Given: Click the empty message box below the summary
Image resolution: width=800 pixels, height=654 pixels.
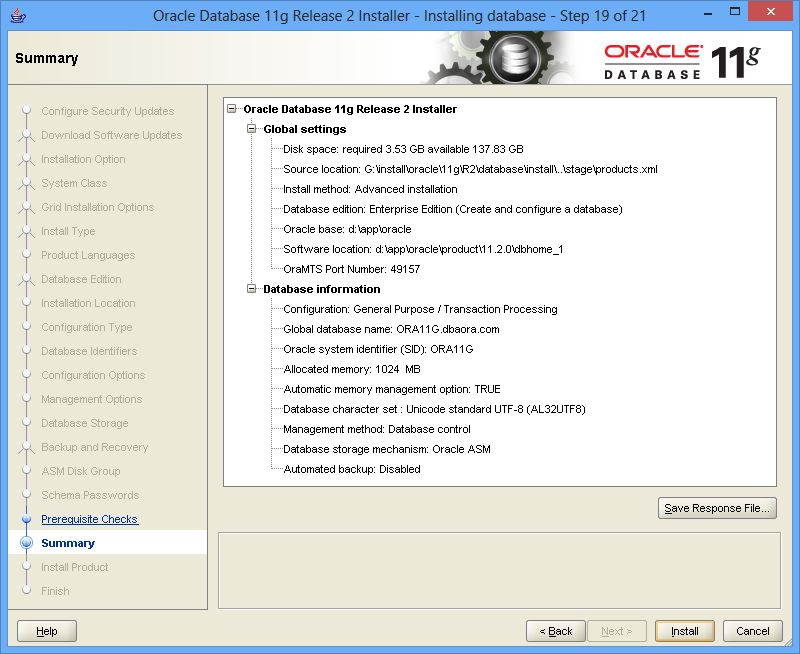Looking at the screenshot, I should pos(499,570).
